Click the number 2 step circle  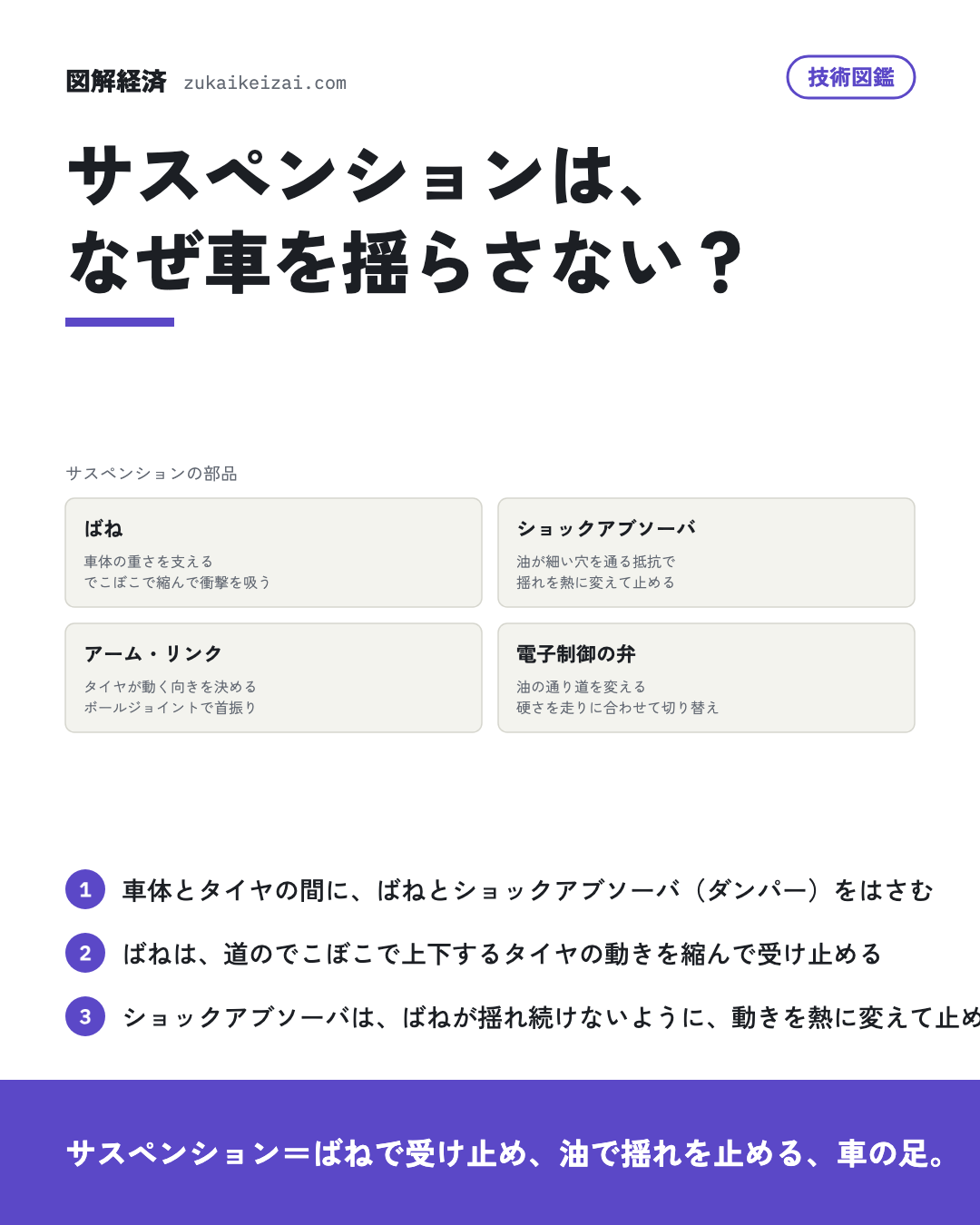85,953
